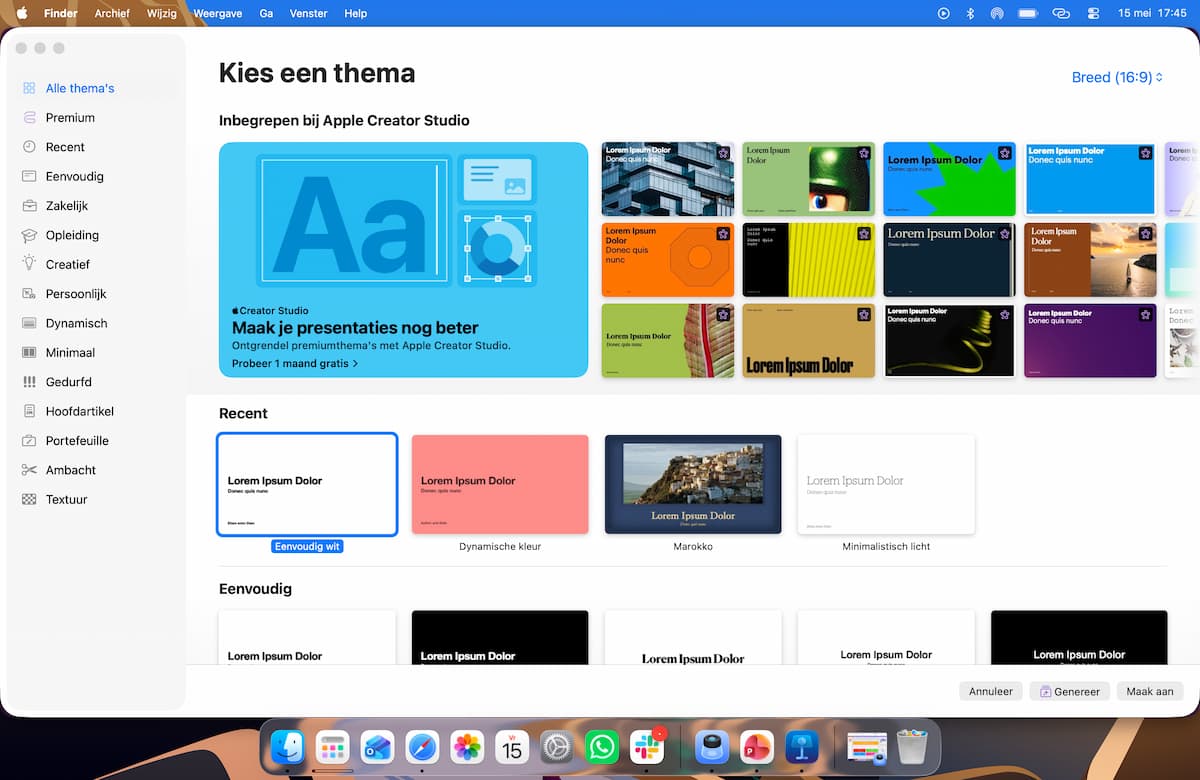Click the Apple Creator Studio promo banner

pos(403,260)
